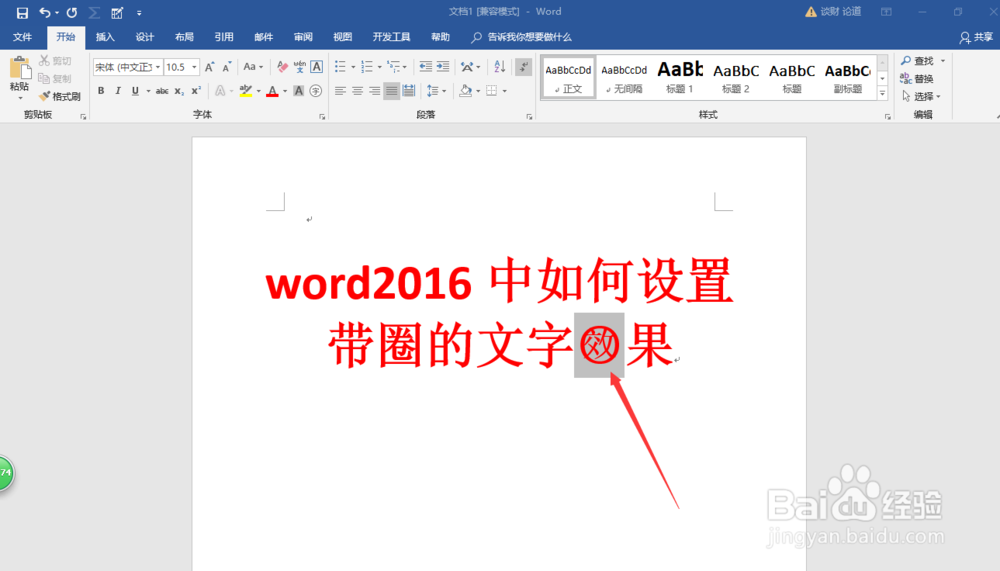The height and width of the screenshot is (571, 1000).
Task: Switch to the 视图 tab
Action: (342, 37)
